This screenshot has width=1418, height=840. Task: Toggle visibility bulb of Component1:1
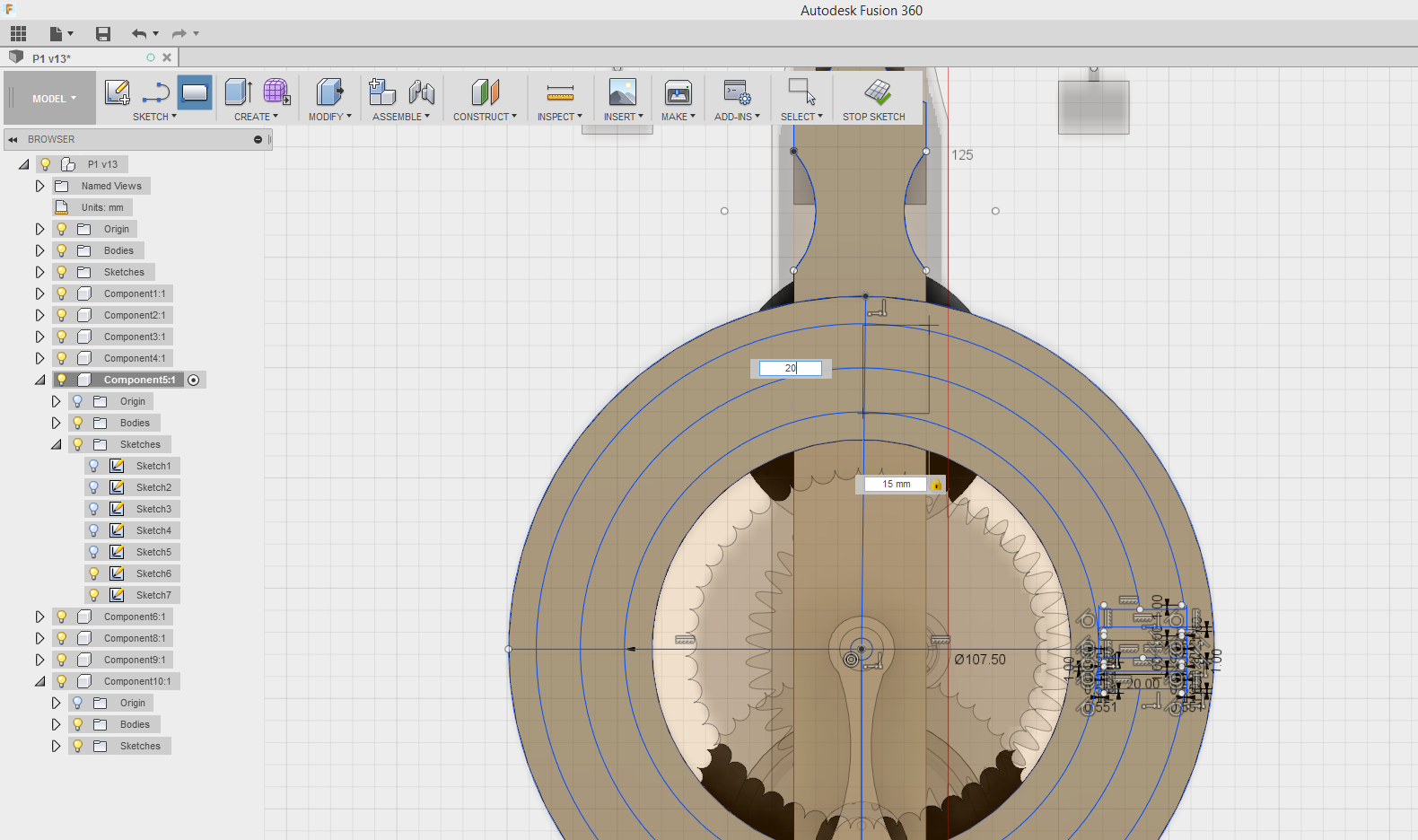pos(61,293)
